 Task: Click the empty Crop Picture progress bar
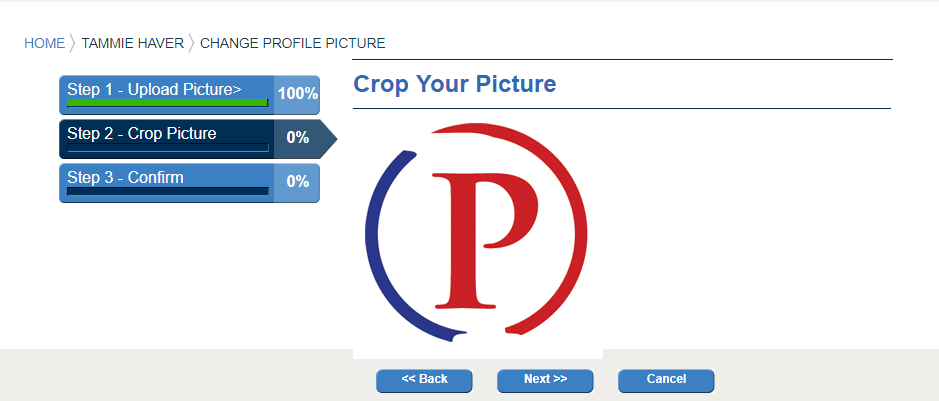[167, 147]
